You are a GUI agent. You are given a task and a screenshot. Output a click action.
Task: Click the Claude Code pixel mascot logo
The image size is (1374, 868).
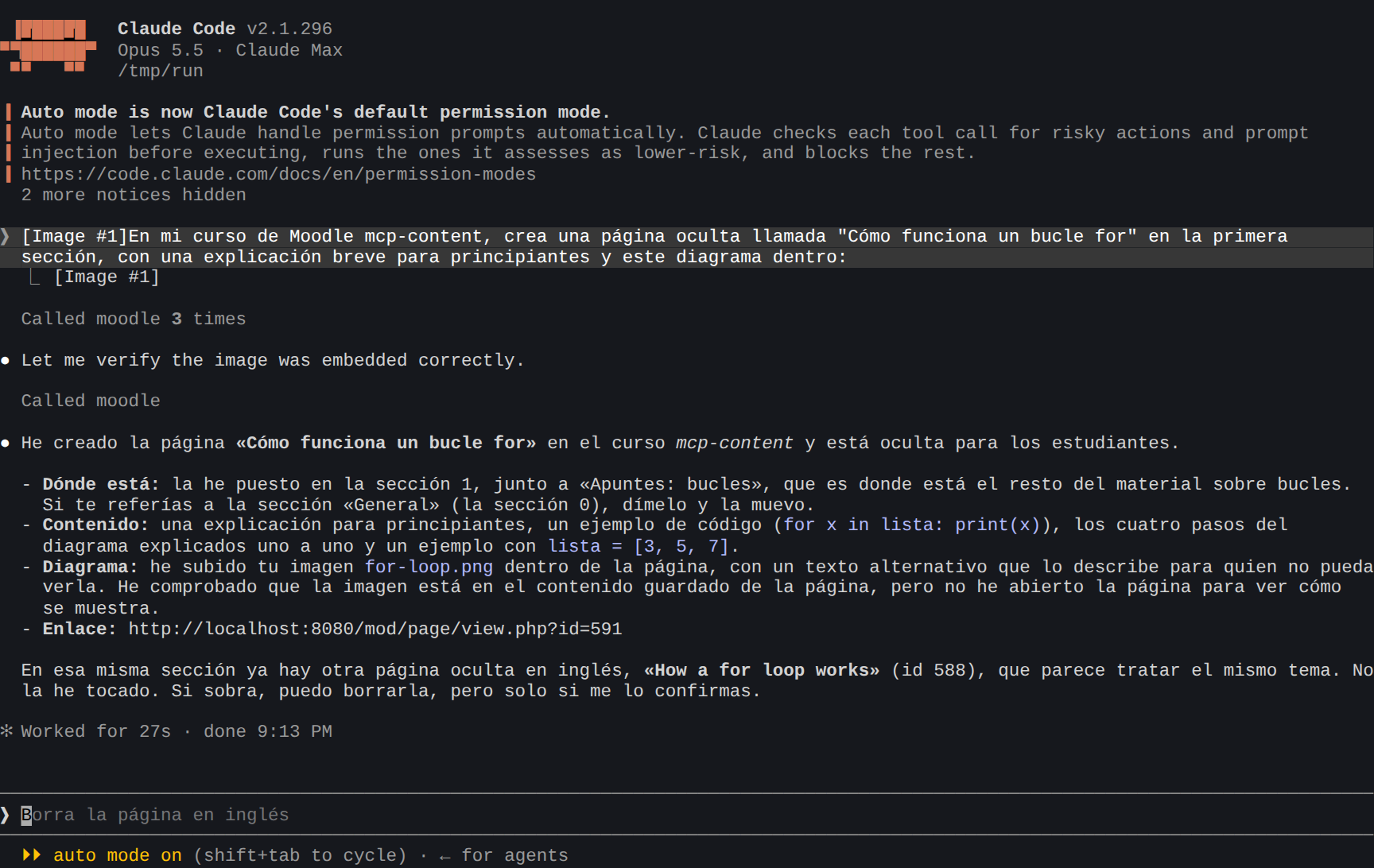pos(49,47)
